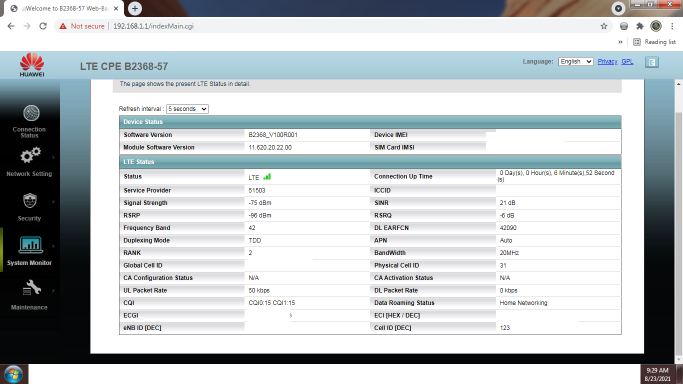Open the Windows Start menu

tap(13, 374)
